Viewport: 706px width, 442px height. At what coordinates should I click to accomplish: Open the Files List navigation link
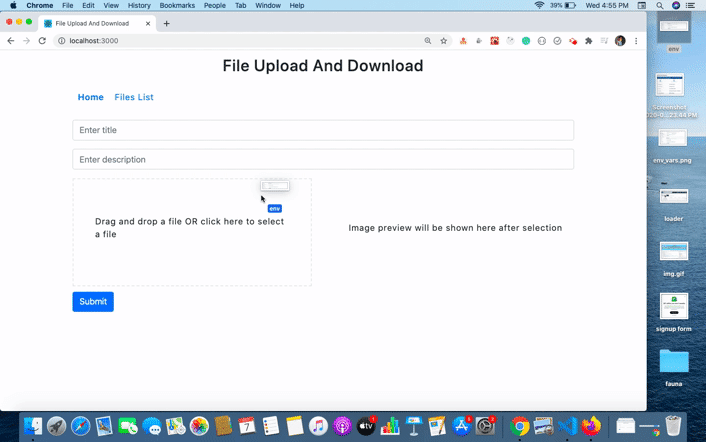pos(134,97)
